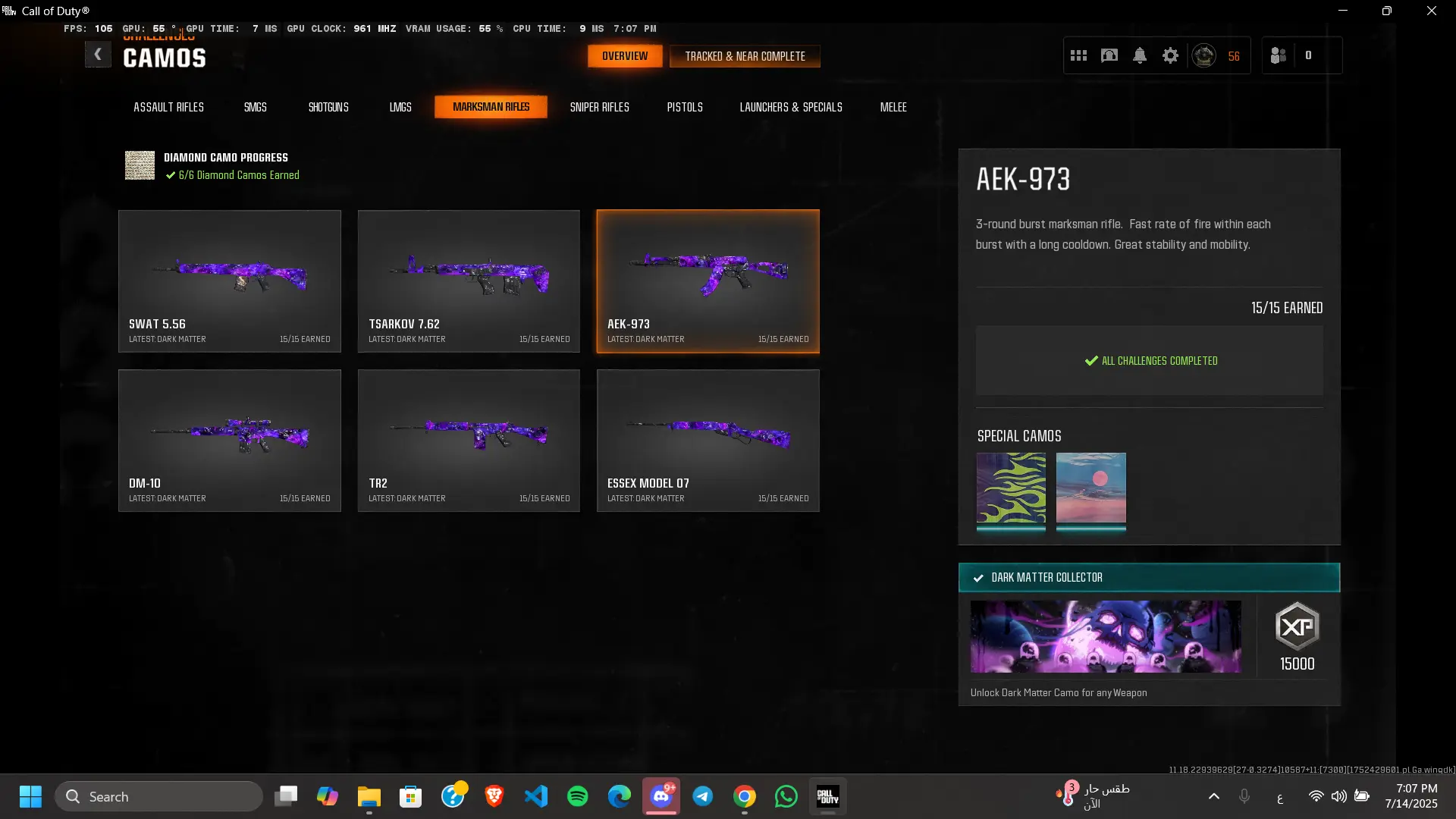The width and height of the screenshot is (1456, 819).
Task: Click the Overview button
Action: tap(625, 56)
